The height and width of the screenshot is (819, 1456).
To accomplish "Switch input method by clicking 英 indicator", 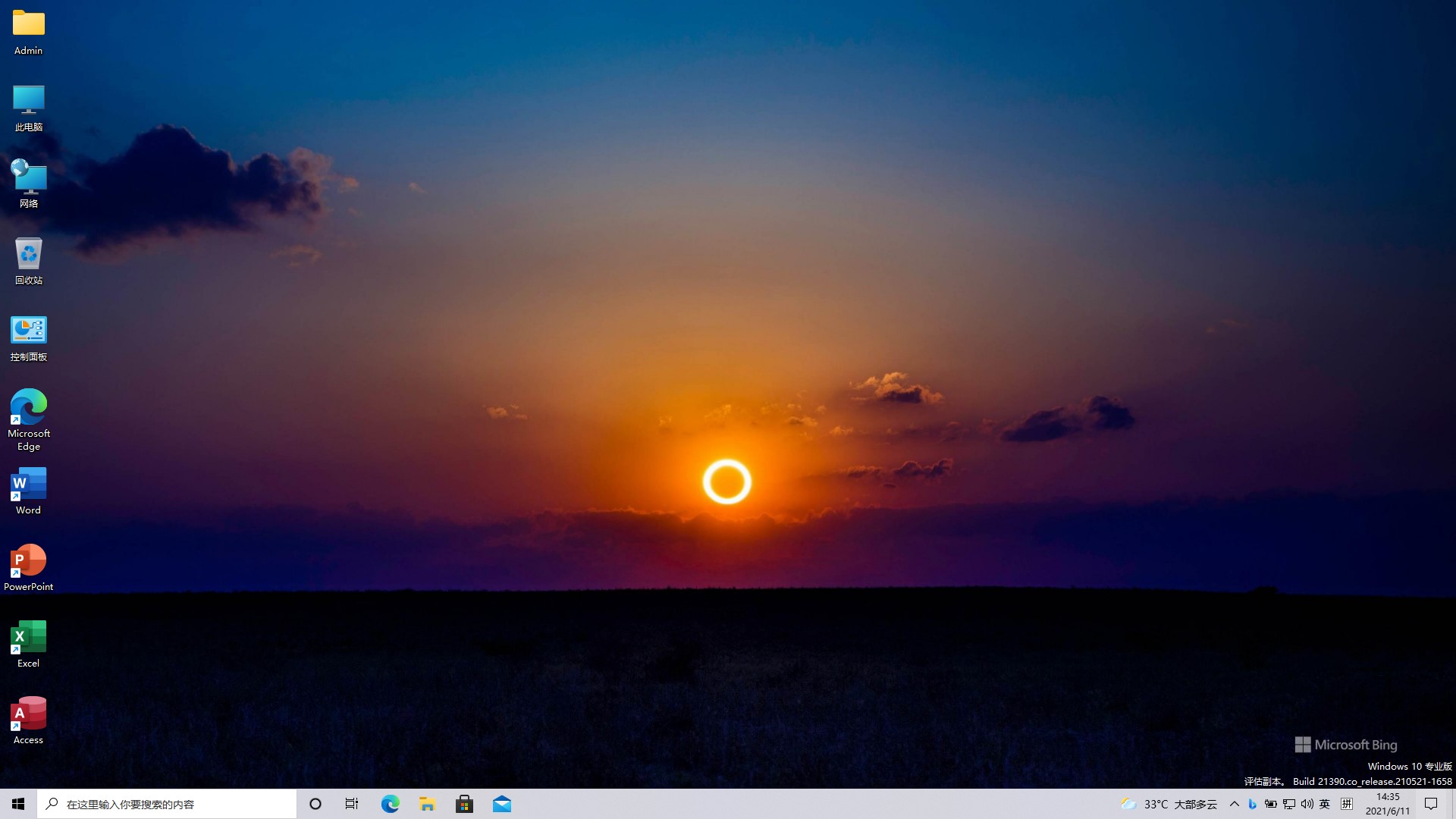I will point(1324,803).
